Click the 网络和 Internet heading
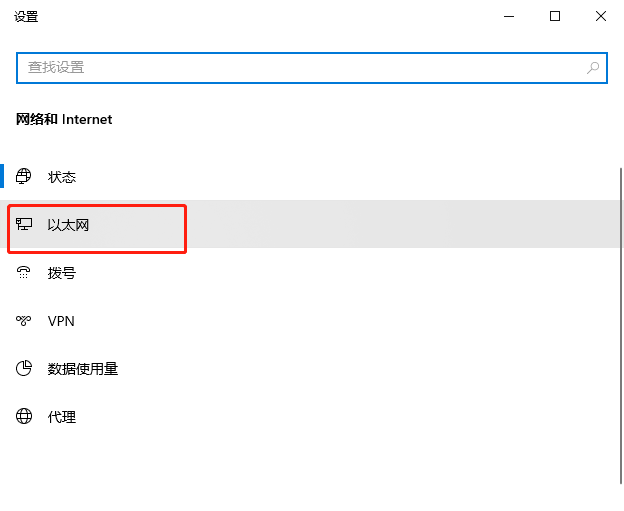 point(64,119)
